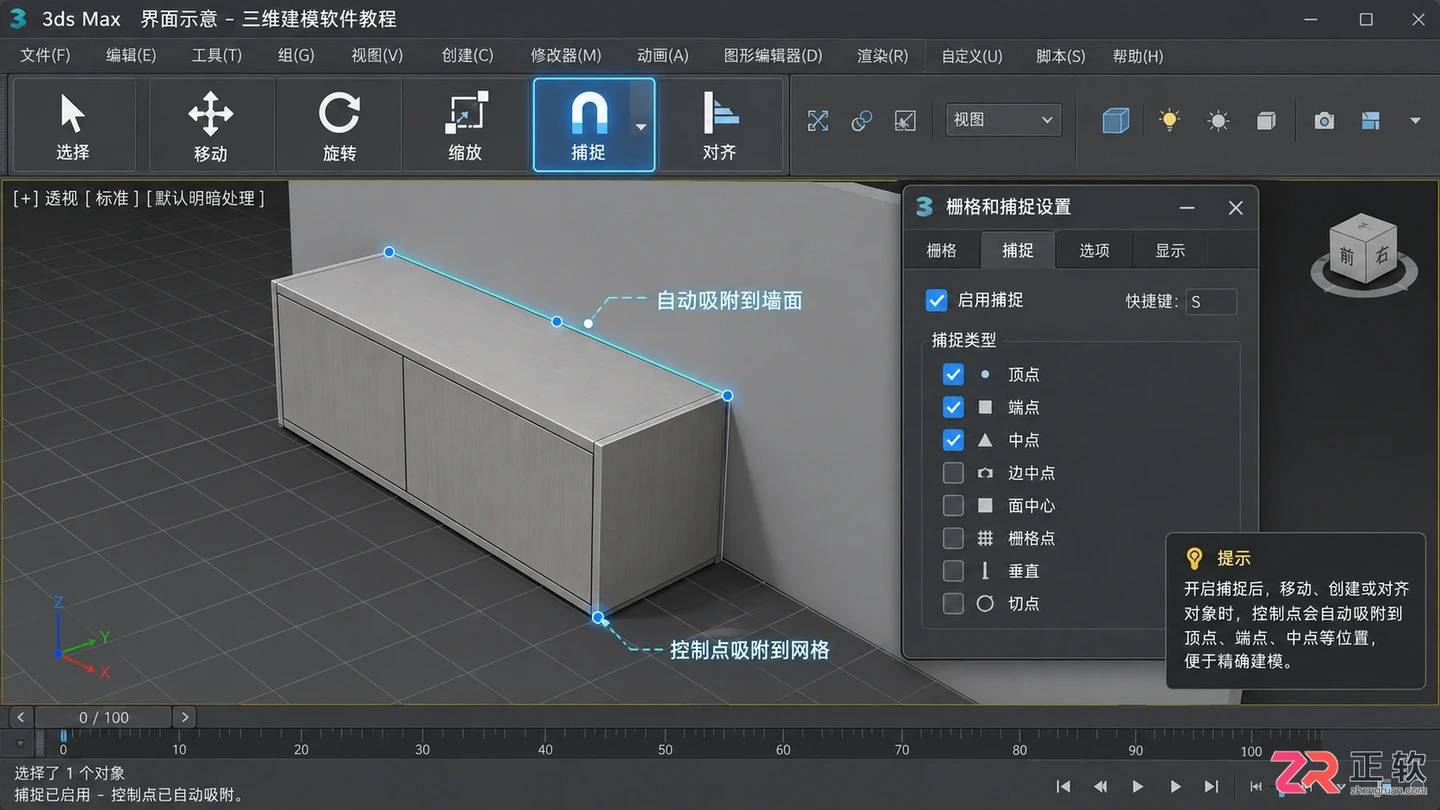Screen dimensions: 1440x810
Task: Click the camera icon in toolbar
Action: click(x=1324, y=121)
